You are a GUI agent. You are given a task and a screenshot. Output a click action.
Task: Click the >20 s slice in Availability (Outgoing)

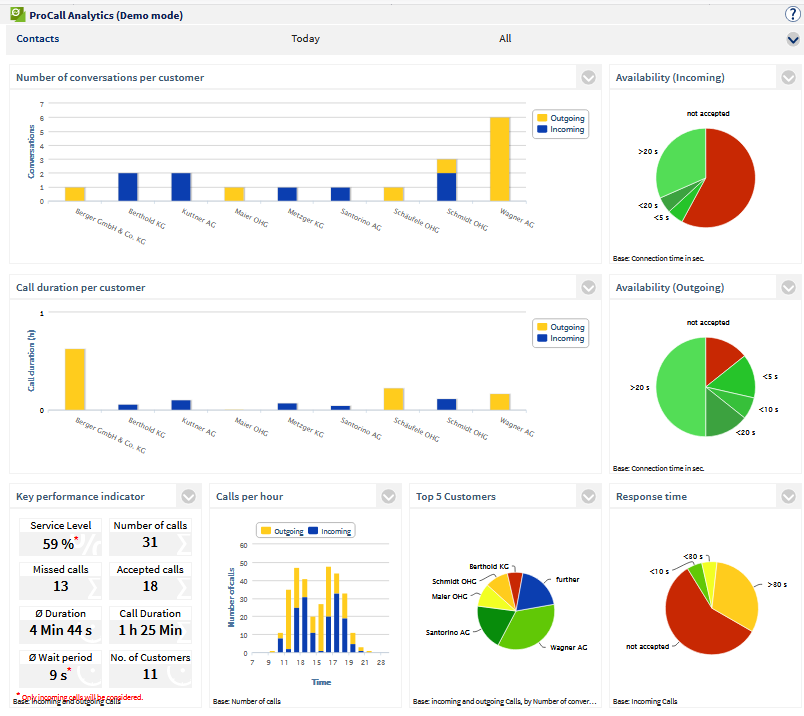click(679, 387)
